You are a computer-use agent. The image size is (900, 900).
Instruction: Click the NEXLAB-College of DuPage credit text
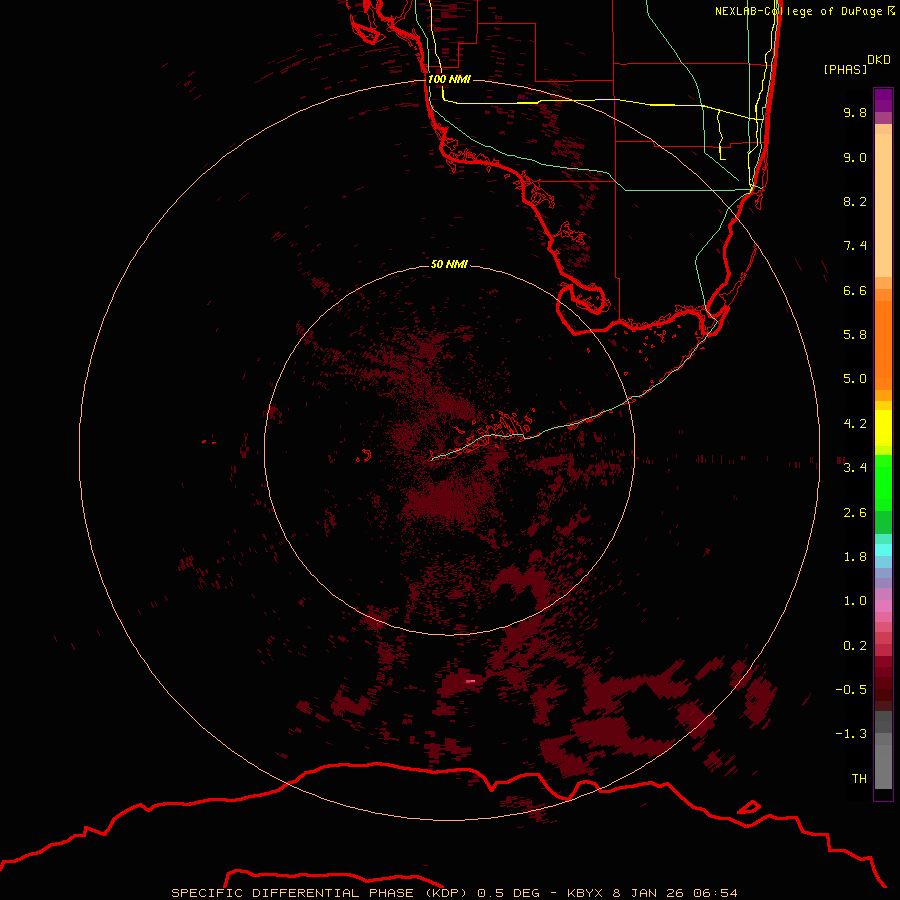798,11
